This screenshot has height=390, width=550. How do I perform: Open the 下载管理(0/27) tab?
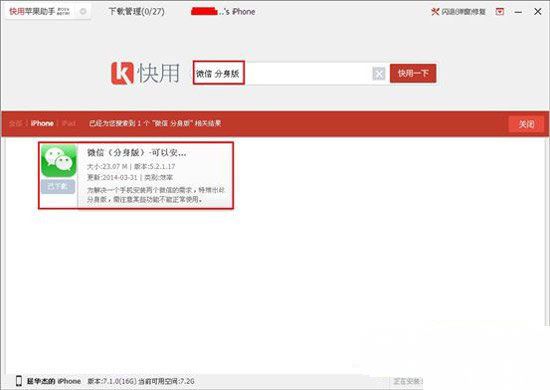click(x=136, y=12)
